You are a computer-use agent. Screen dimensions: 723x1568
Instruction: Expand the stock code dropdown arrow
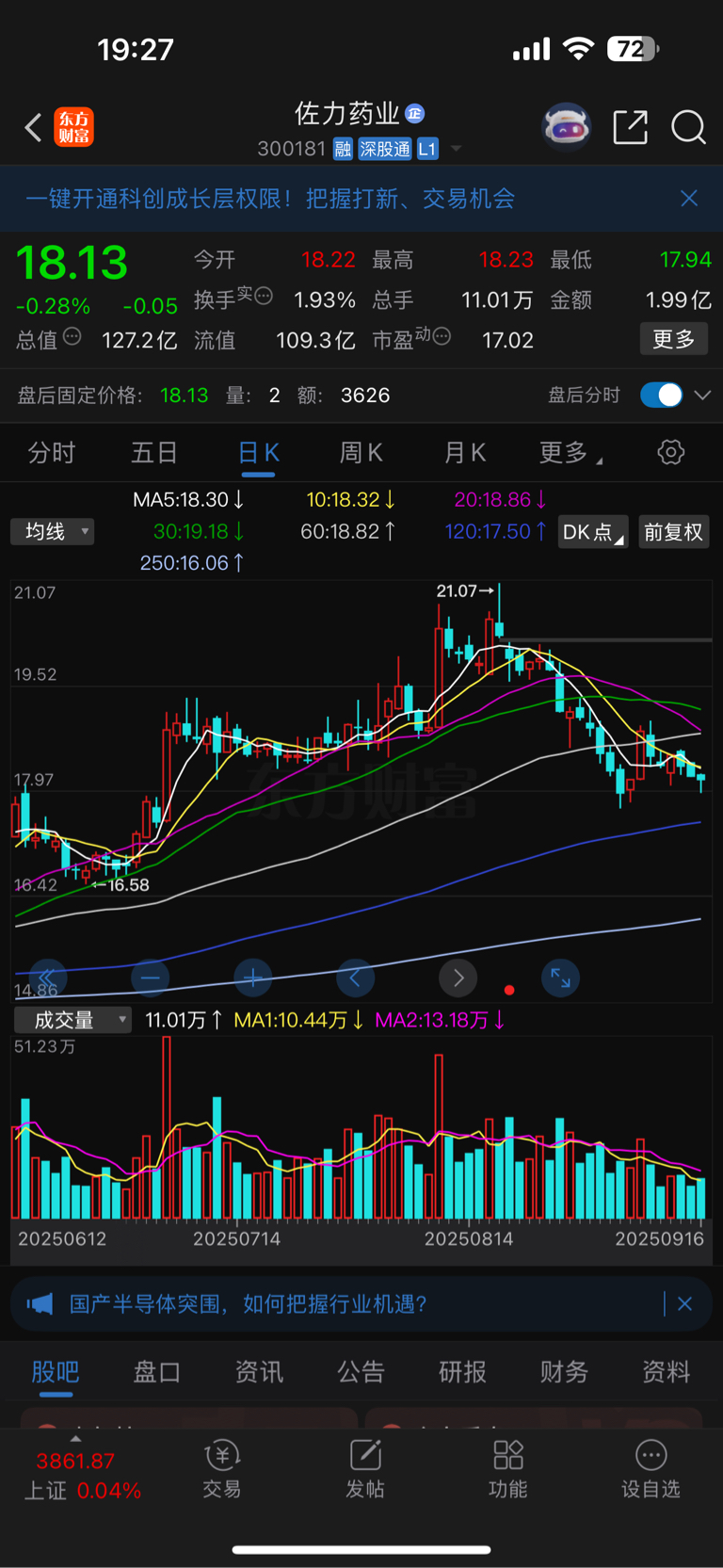tap(457, 149)
